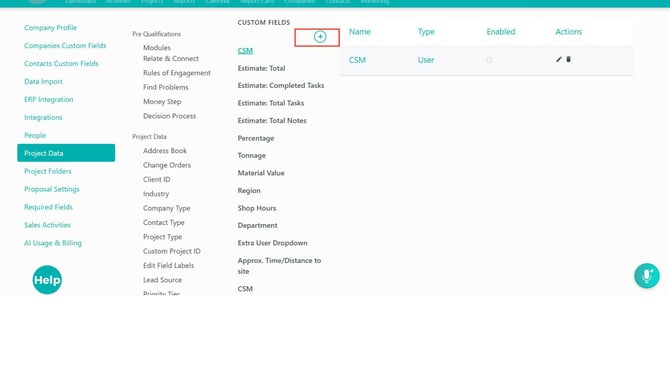Open Company Profile settings
The width and height of the screenshot is (670, 376).
coord(50,28)
